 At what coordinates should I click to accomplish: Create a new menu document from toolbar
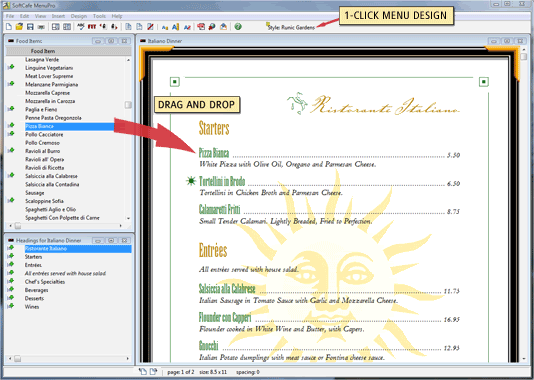9,27
